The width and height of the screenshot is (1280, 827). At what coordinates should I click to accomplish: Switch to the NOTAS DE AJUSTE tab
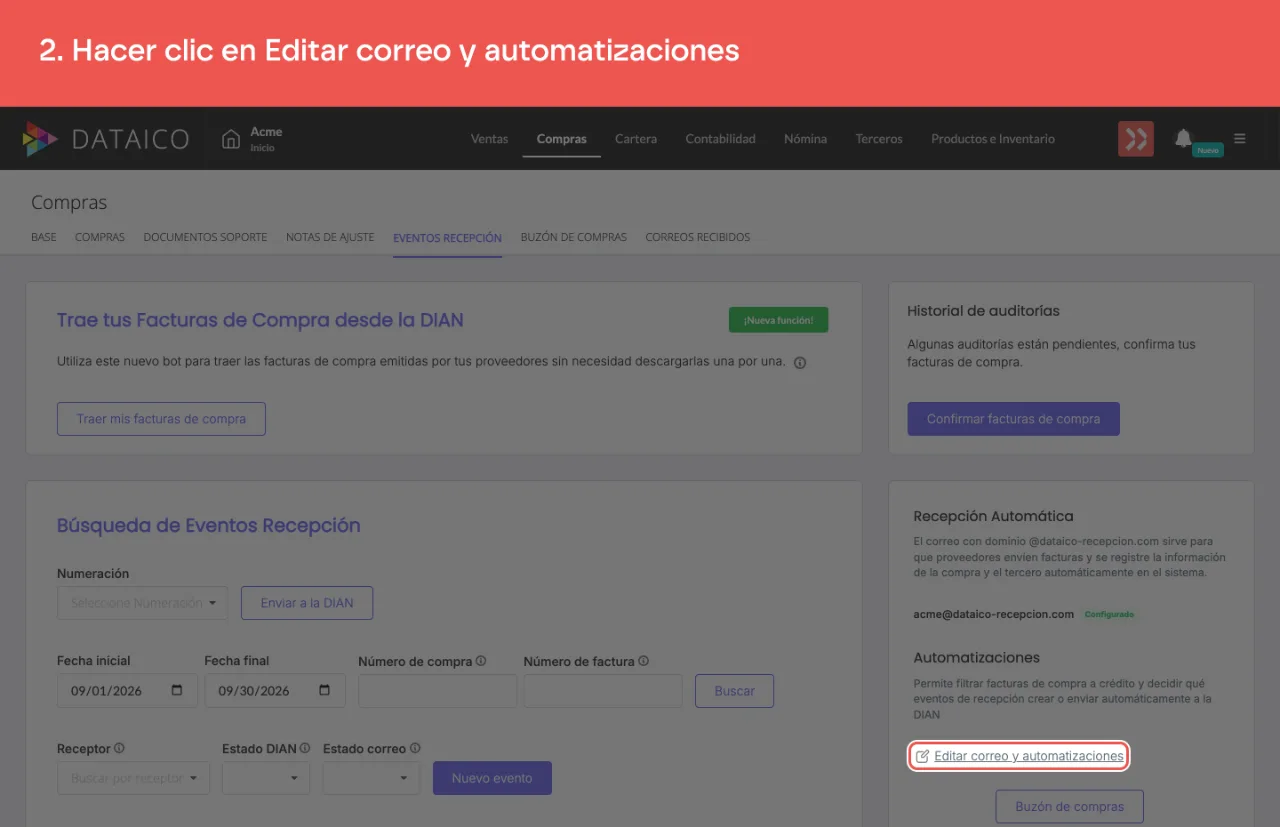click(x=330, y=238)
